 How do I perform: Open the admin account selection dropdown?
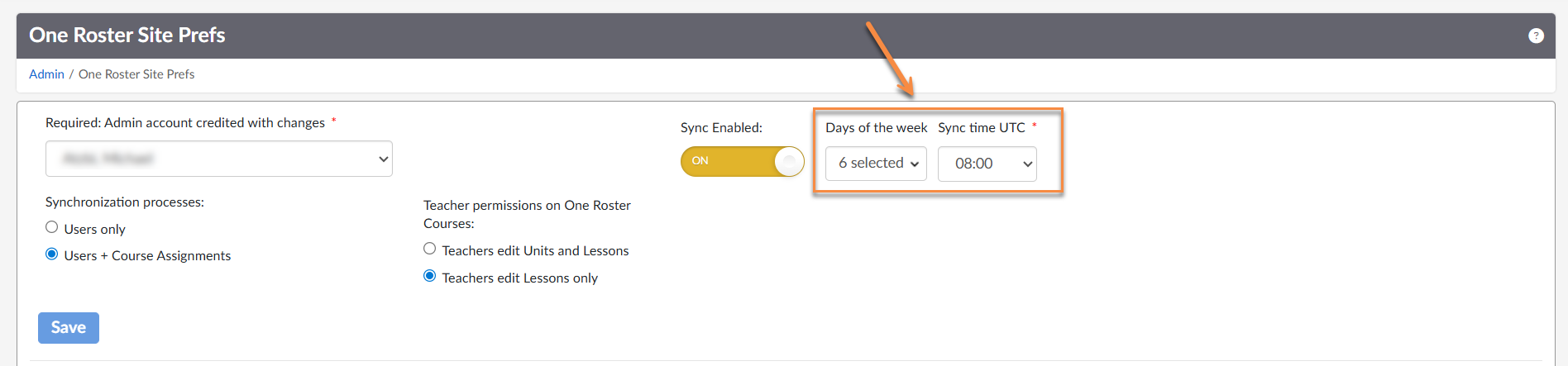click(x=218, y=159)
